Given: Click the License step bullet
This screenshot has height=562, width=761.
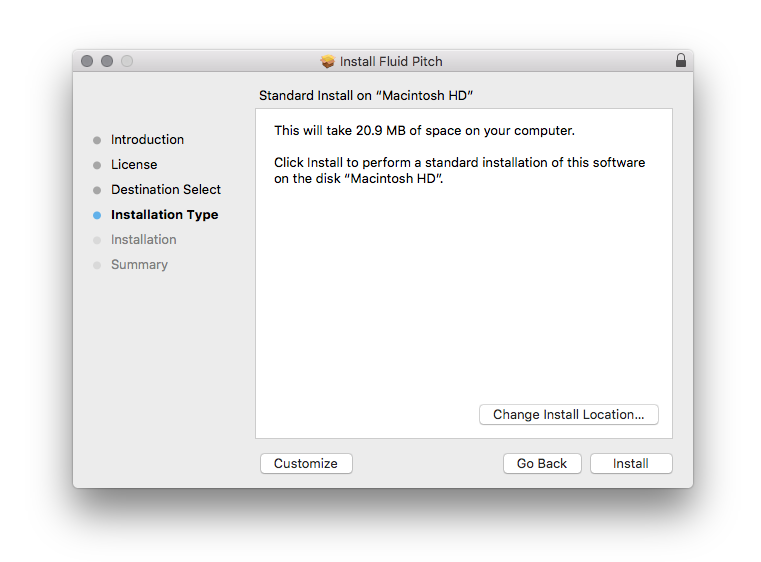Looking at the screenshot, I should point(97,165).
